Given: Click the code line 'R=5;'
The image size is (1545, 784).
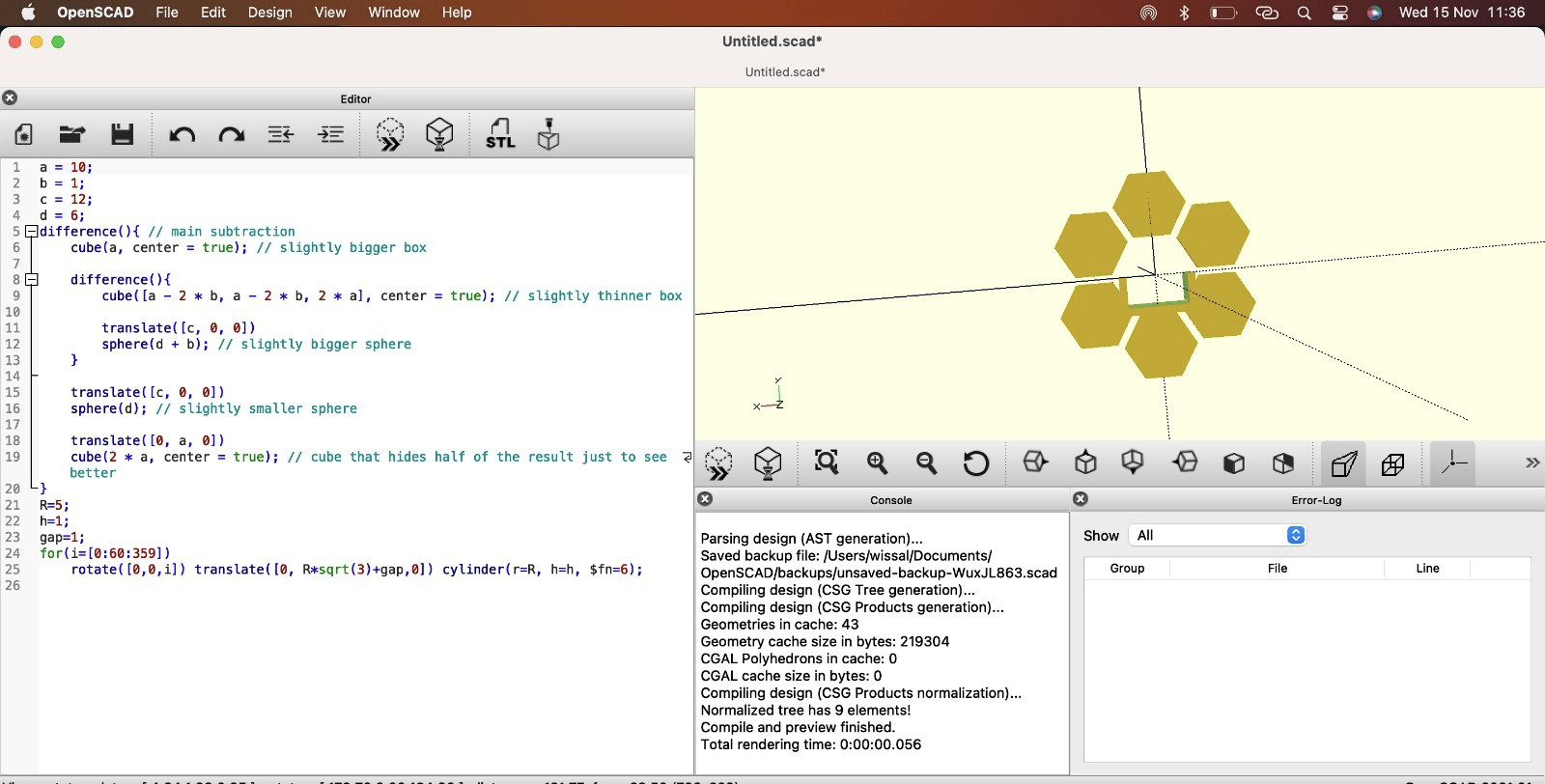Looking at the screenshot, I should (x=54, y=505).
